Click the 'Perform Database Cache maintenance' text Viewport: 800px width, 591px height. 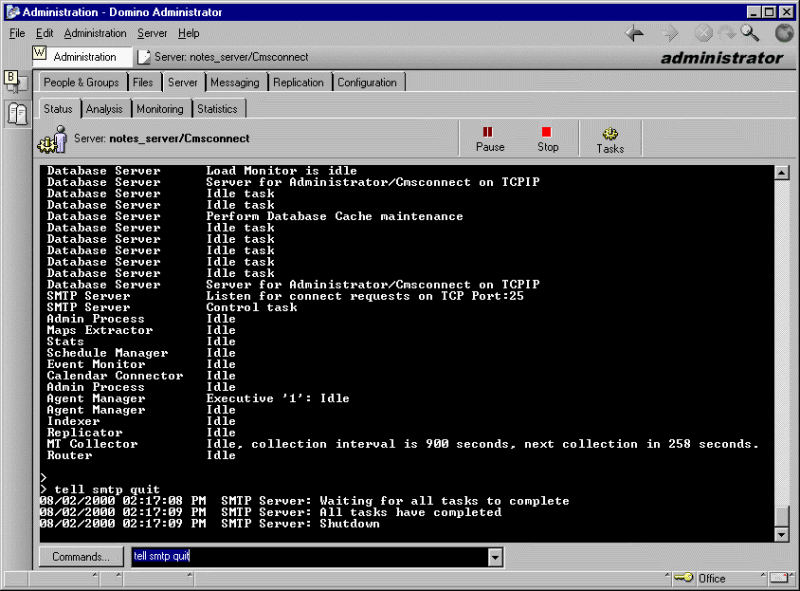[x=335, y=216]
